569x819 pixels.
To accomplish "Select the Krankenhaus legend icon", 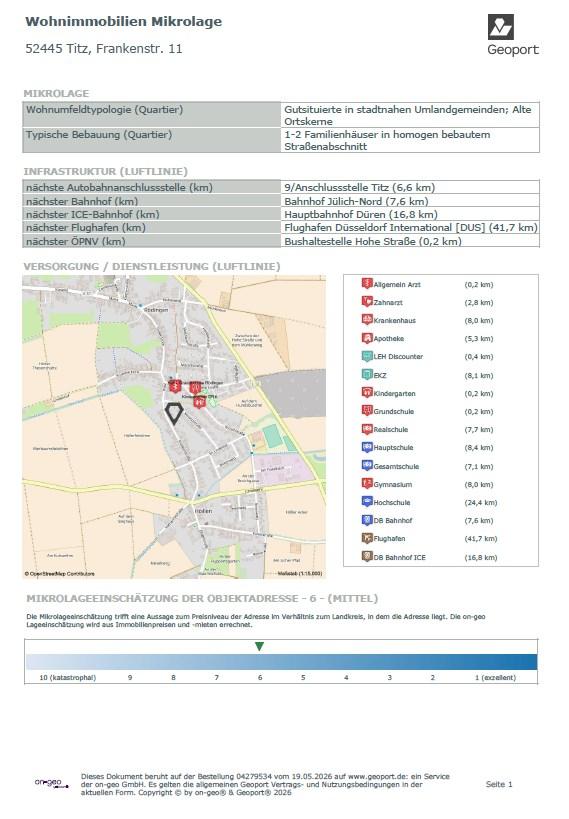I will click(x=367, y=320).
